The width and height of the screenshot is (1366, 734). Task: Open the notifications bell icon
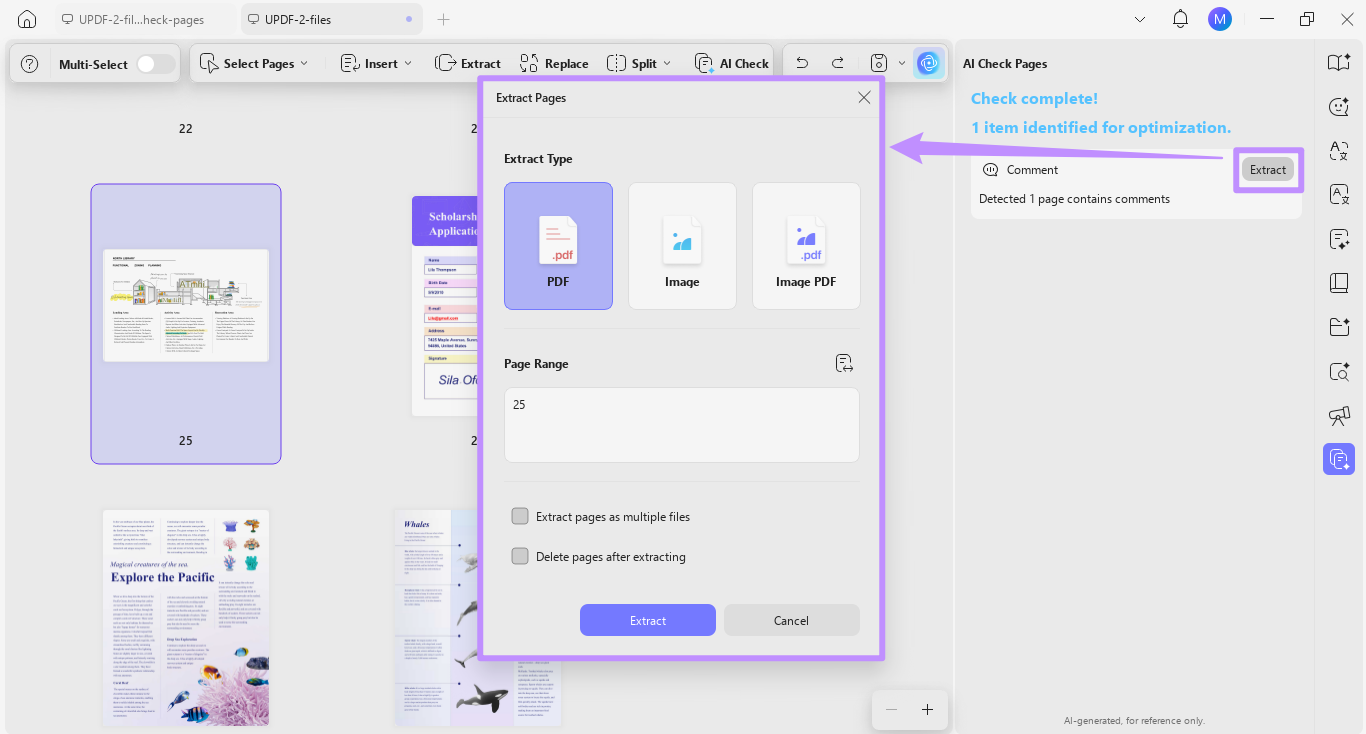pyautogui.click(x=1181, y=19)
